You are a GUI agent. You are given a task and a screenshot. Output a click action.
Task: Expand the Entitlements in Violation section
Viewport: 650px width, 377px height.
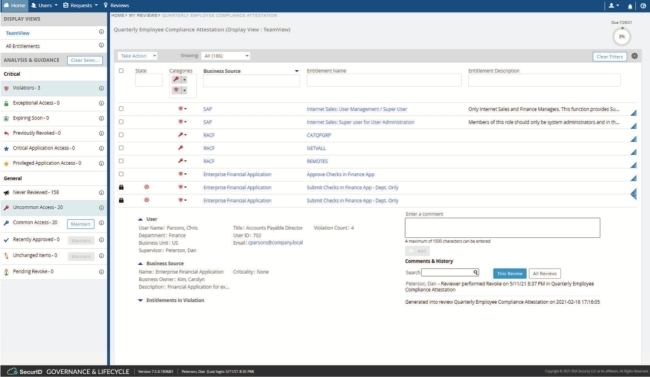[140, 300]
